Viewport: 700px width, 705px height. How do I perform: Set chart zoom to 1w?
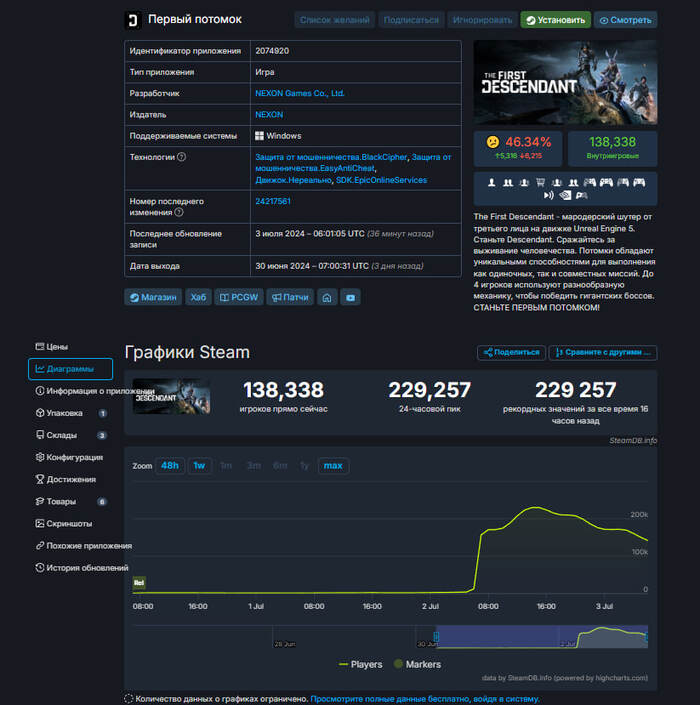(199, 466)
